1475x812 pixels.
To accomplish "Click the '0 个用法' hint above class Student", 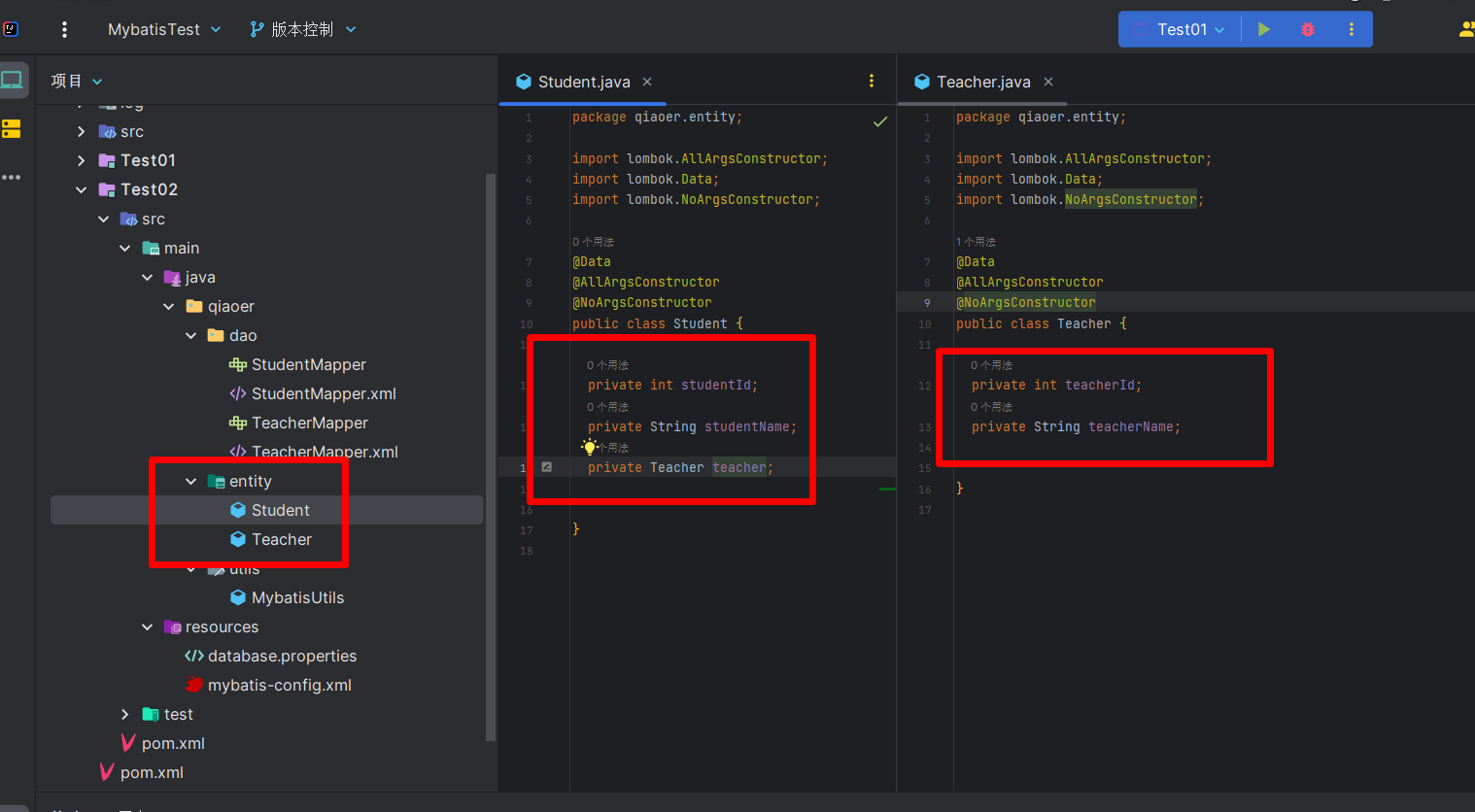I will tap(593, 242).
